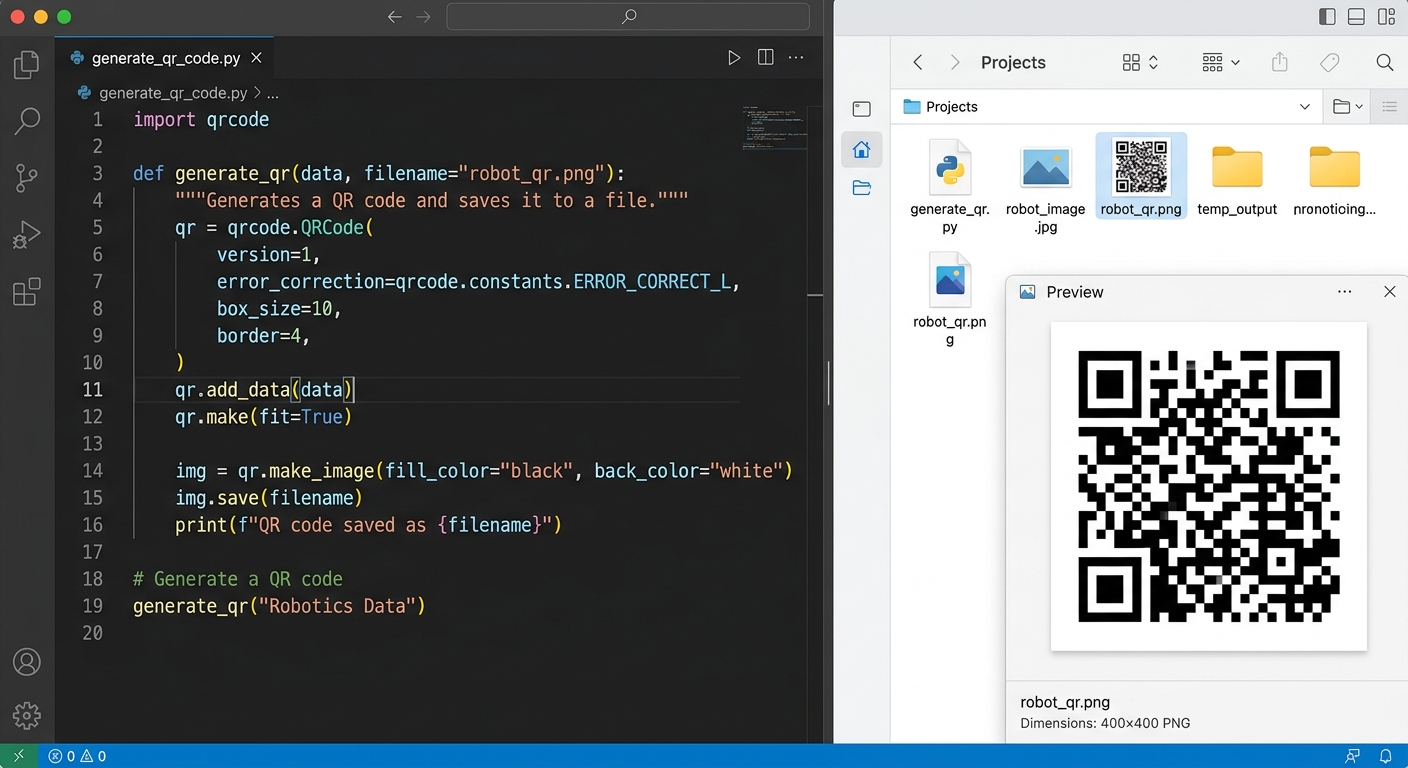Open the Explorer view in VS Code

(x=26, y=64)
